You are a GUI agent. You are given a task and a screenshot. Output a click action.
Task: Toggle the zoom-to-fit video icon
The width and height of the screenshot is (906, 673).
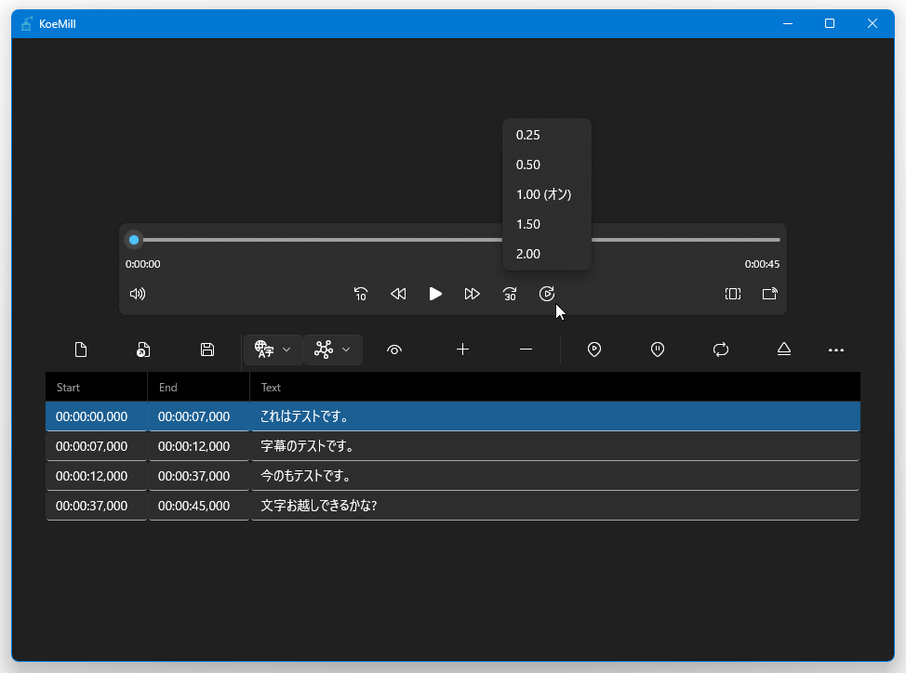(x=733, y=294)
